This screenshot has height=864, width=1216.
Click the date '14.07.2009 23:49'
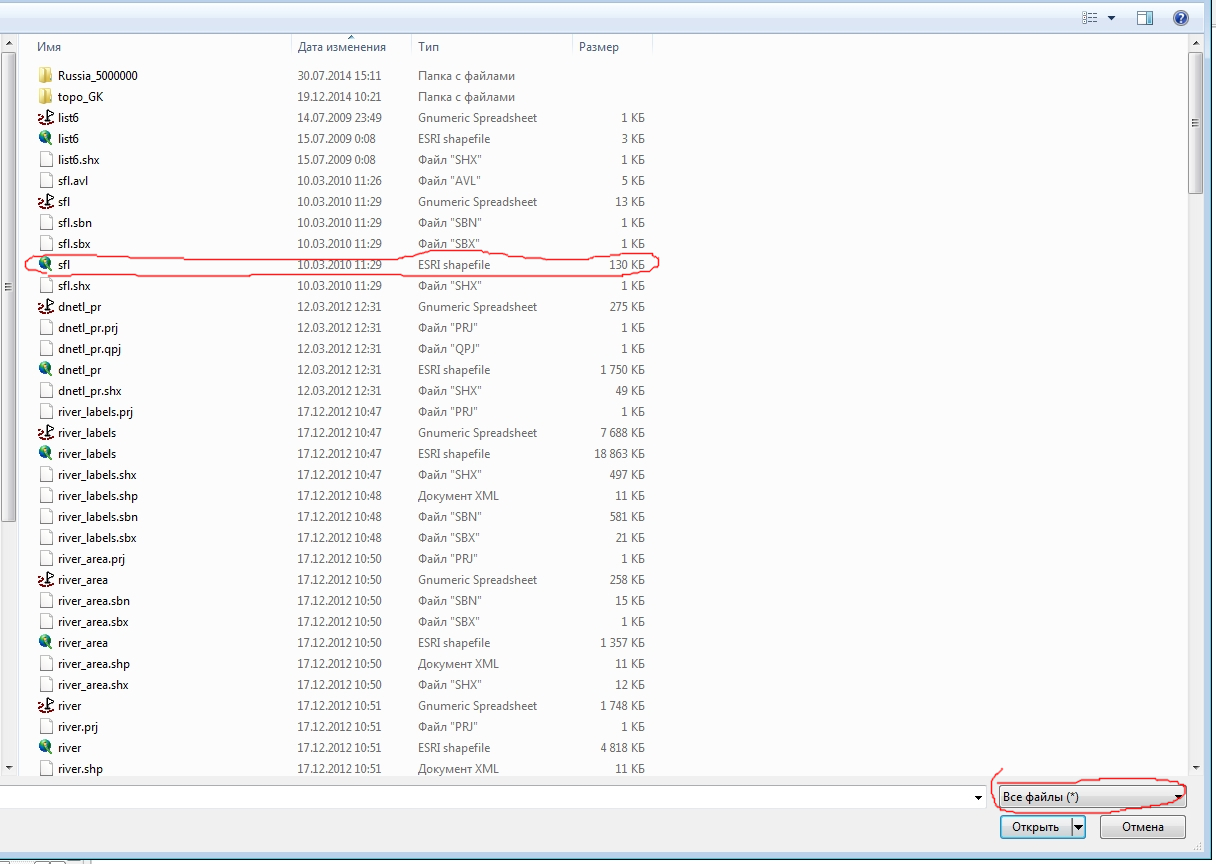[339, 118]
